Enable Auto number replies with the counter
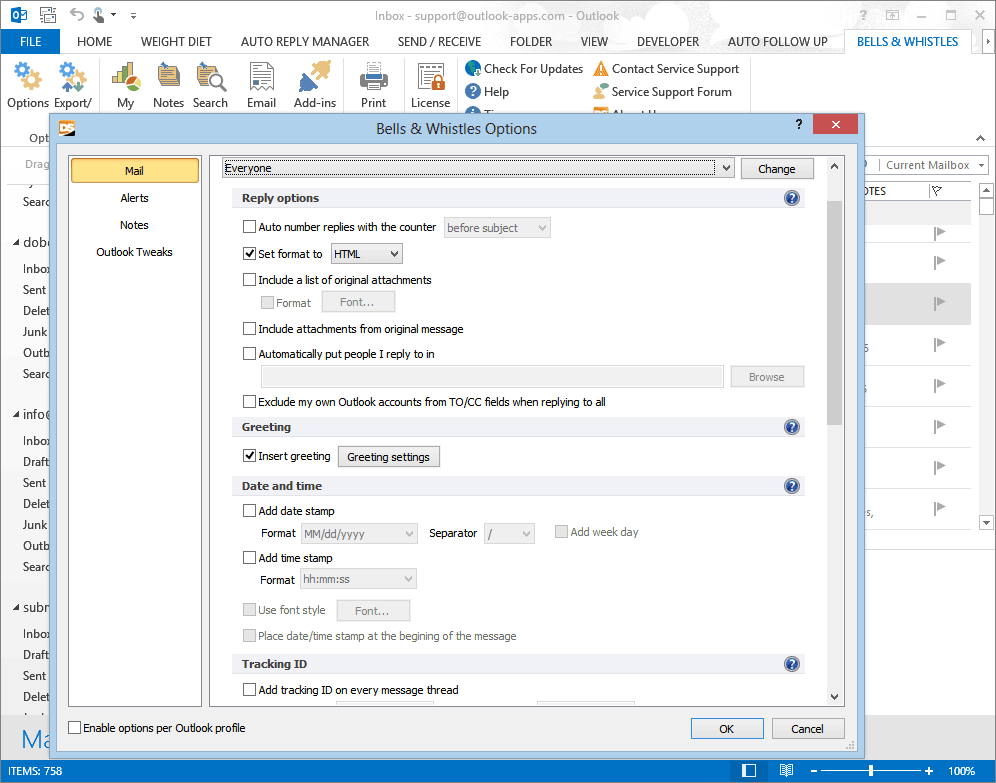 [x=250, y=227]
